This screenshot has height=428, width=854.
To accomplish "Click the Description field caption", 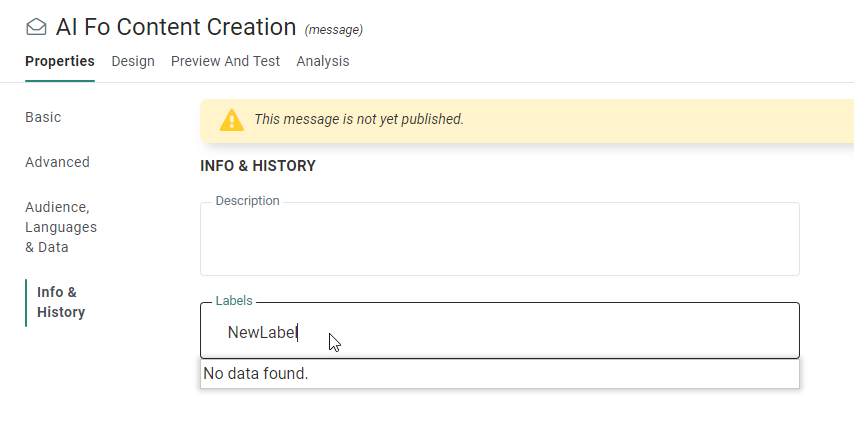I will click(x=247, y=201).
